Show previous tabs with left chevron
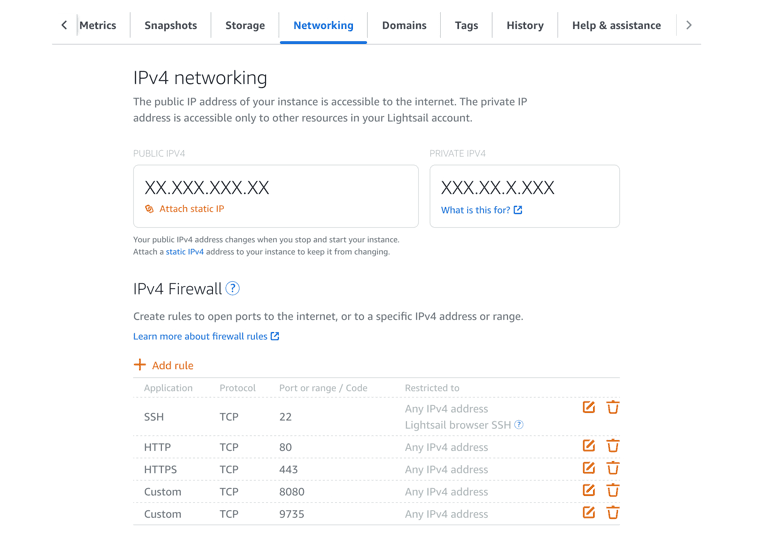Screen dimensions: 768x540 pyautogui.click(x=64, y=25)
